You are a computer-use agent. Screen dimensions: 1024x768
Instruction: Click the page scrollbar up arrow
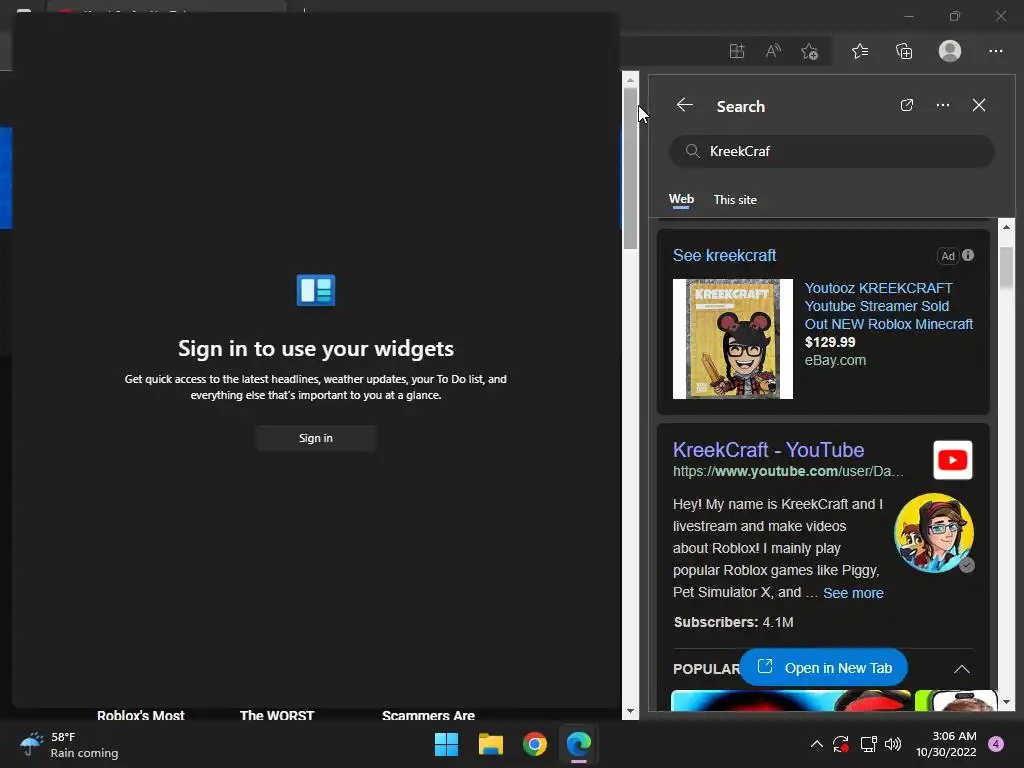(630, 80)
